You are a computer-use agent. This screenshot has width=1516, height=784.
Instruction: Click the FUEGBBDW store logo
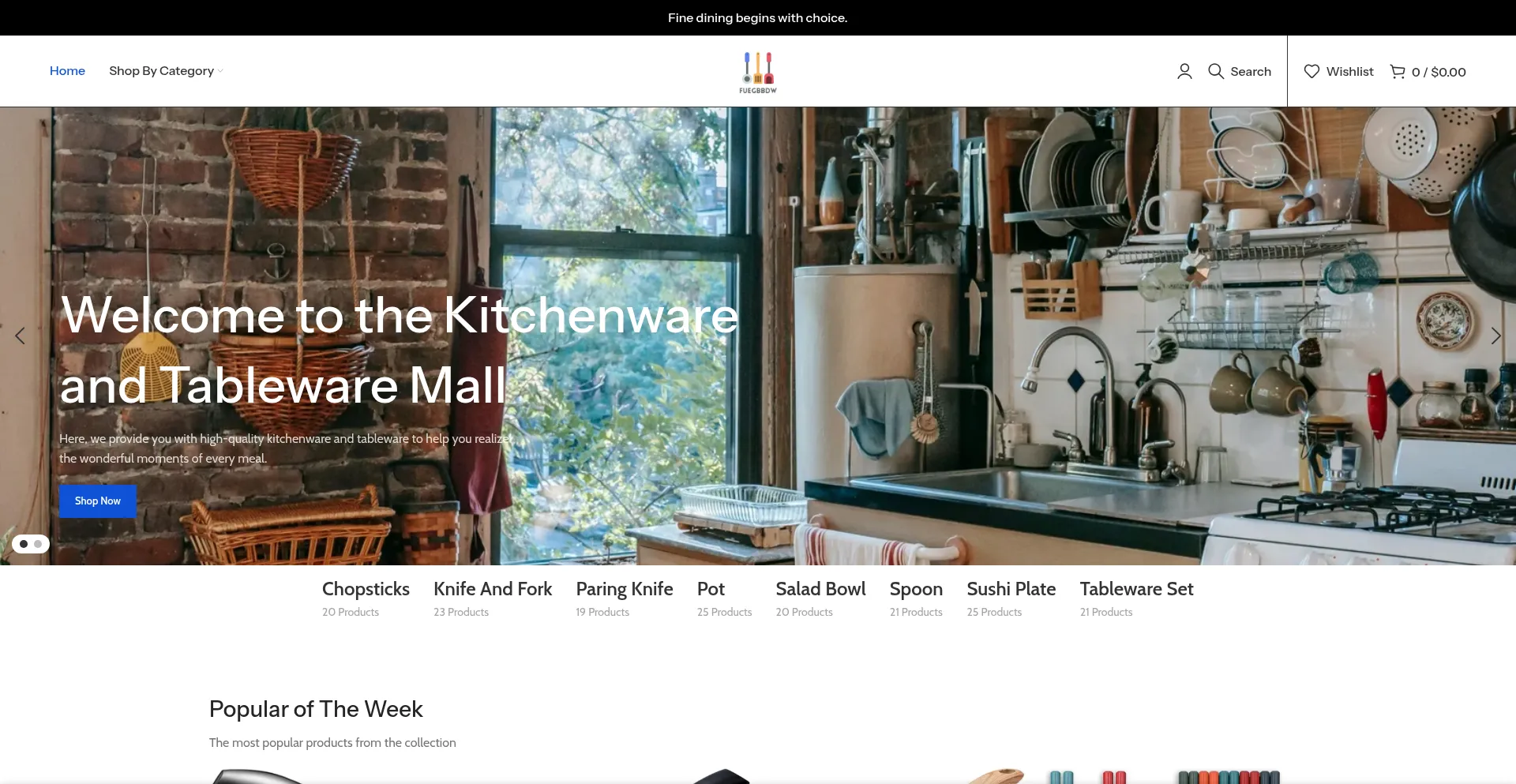758,72
